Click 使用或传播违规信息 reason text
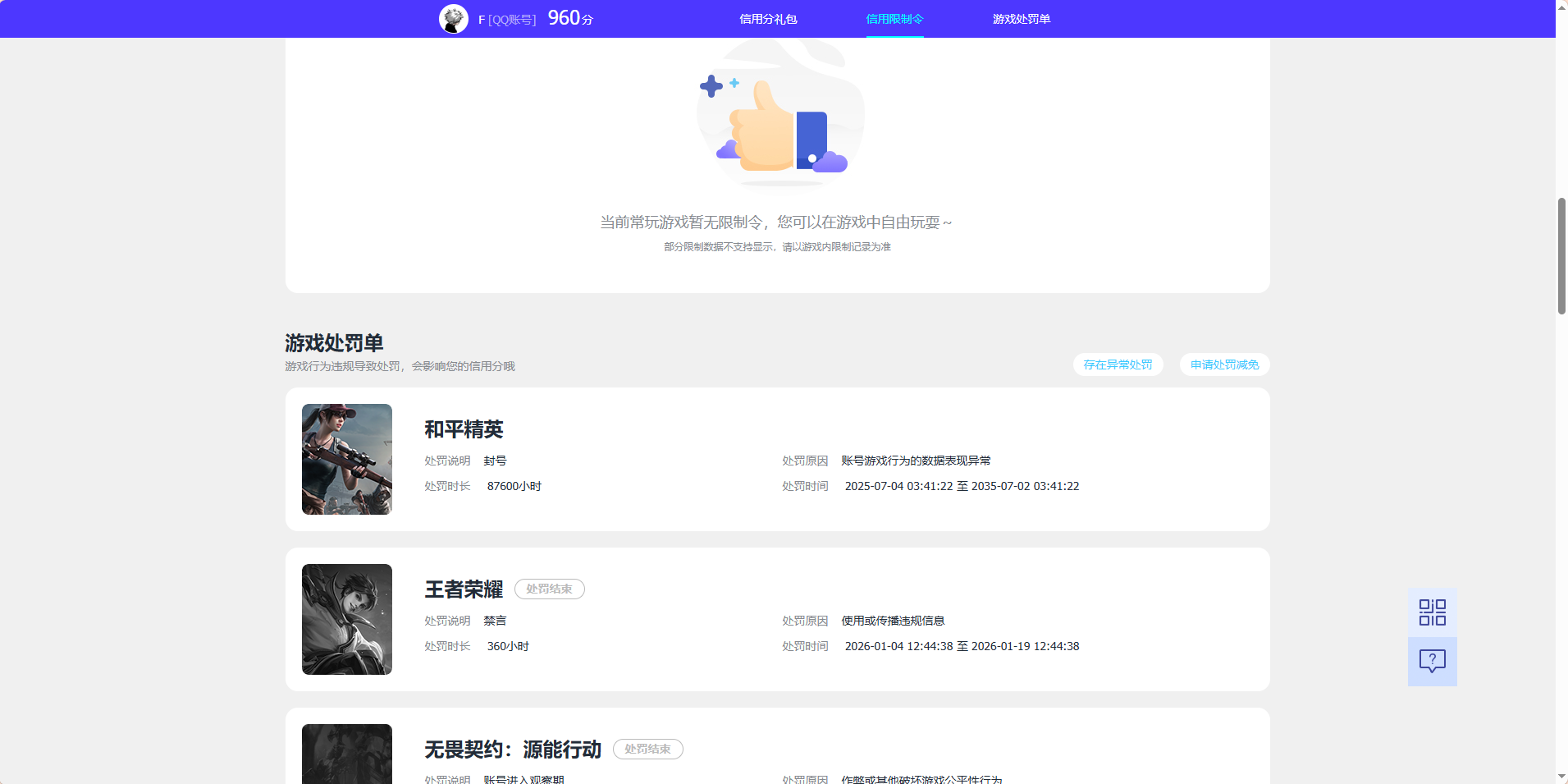Viewport: 1568px width, 784px height. click(893, 621)
